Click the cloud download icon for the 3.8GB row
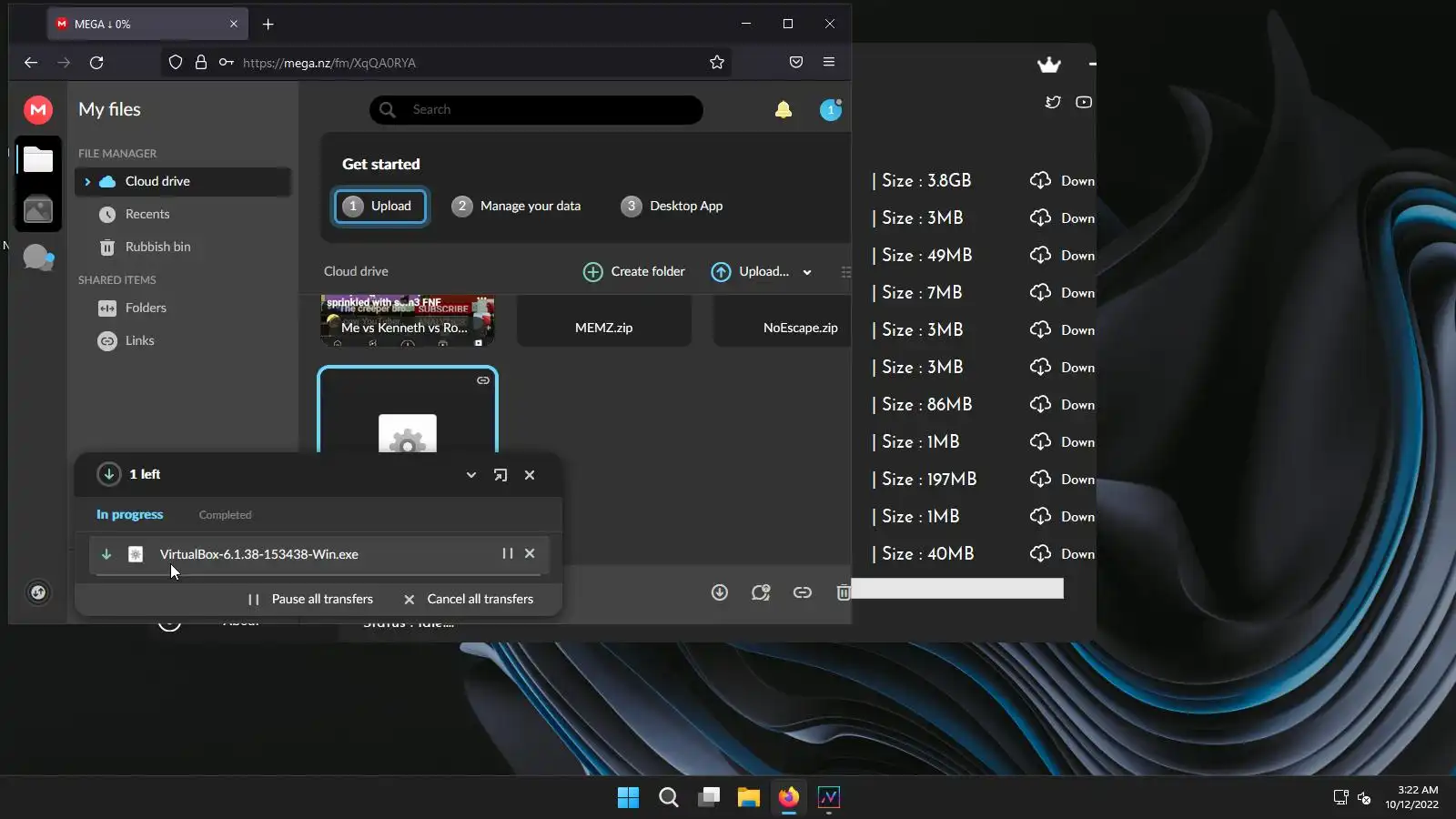 [x=1040, y=180]
